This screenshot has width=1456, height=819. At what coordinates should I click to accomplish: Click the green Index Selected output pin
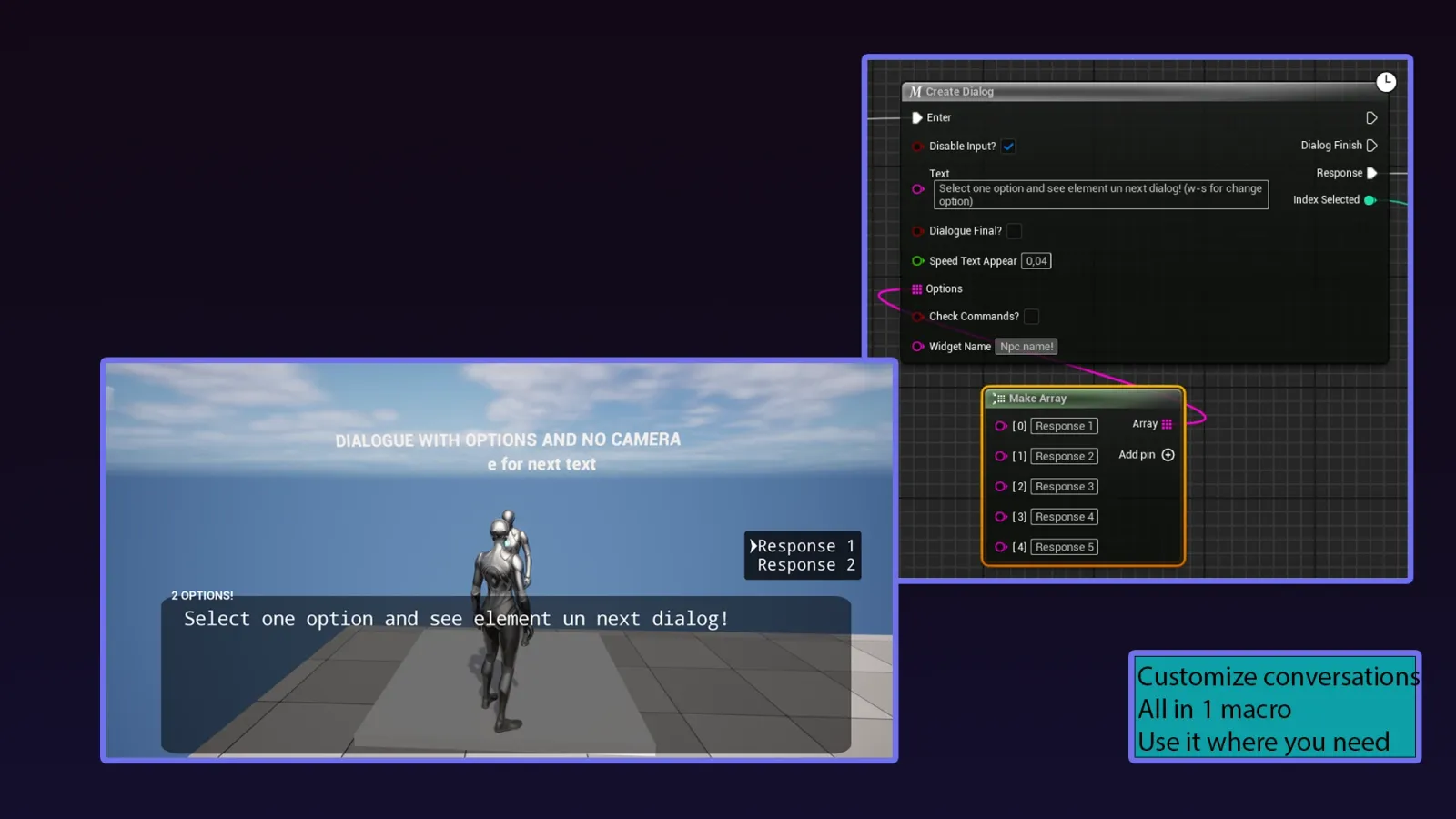tap(1370, 199)
